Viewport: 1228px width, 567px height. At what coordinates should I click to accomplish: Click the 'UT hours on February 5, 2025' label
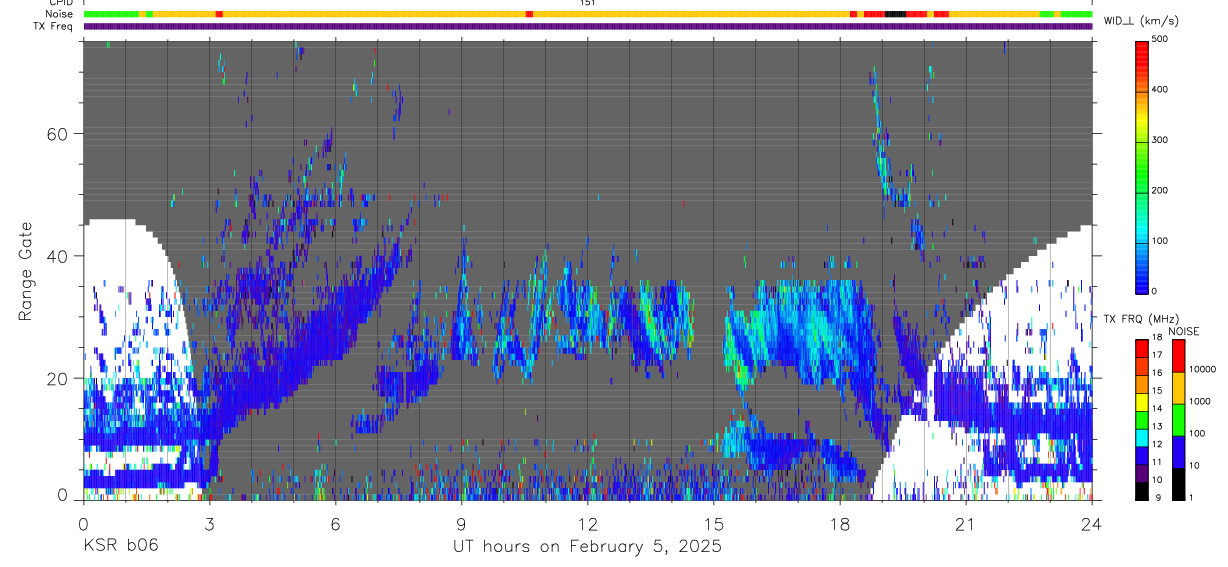click(588, 546)
